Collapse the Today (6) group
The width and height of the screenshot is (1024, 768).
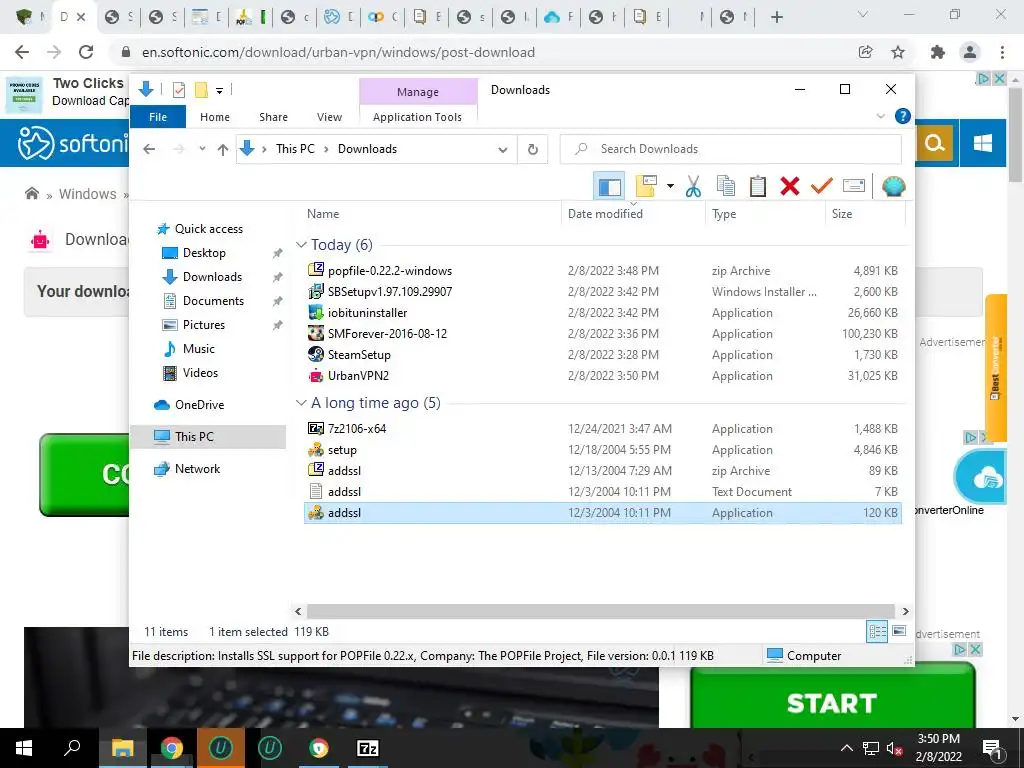[301, 245]
